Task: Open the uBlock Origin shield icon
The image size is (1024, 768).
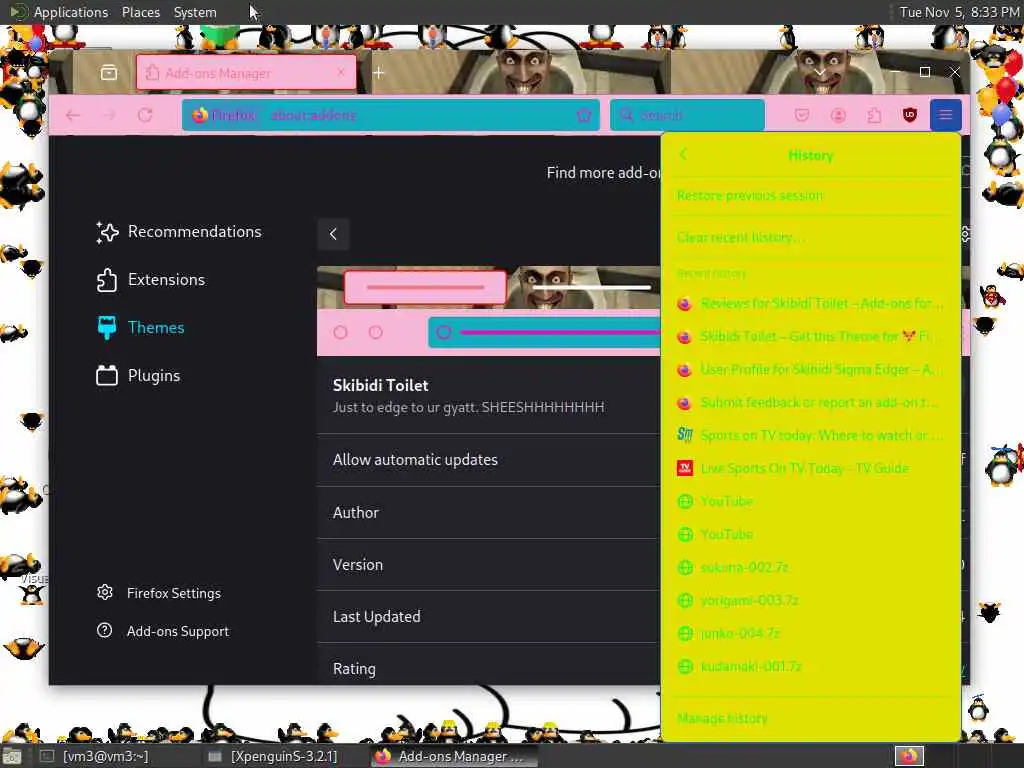Action: click(910, 116)
